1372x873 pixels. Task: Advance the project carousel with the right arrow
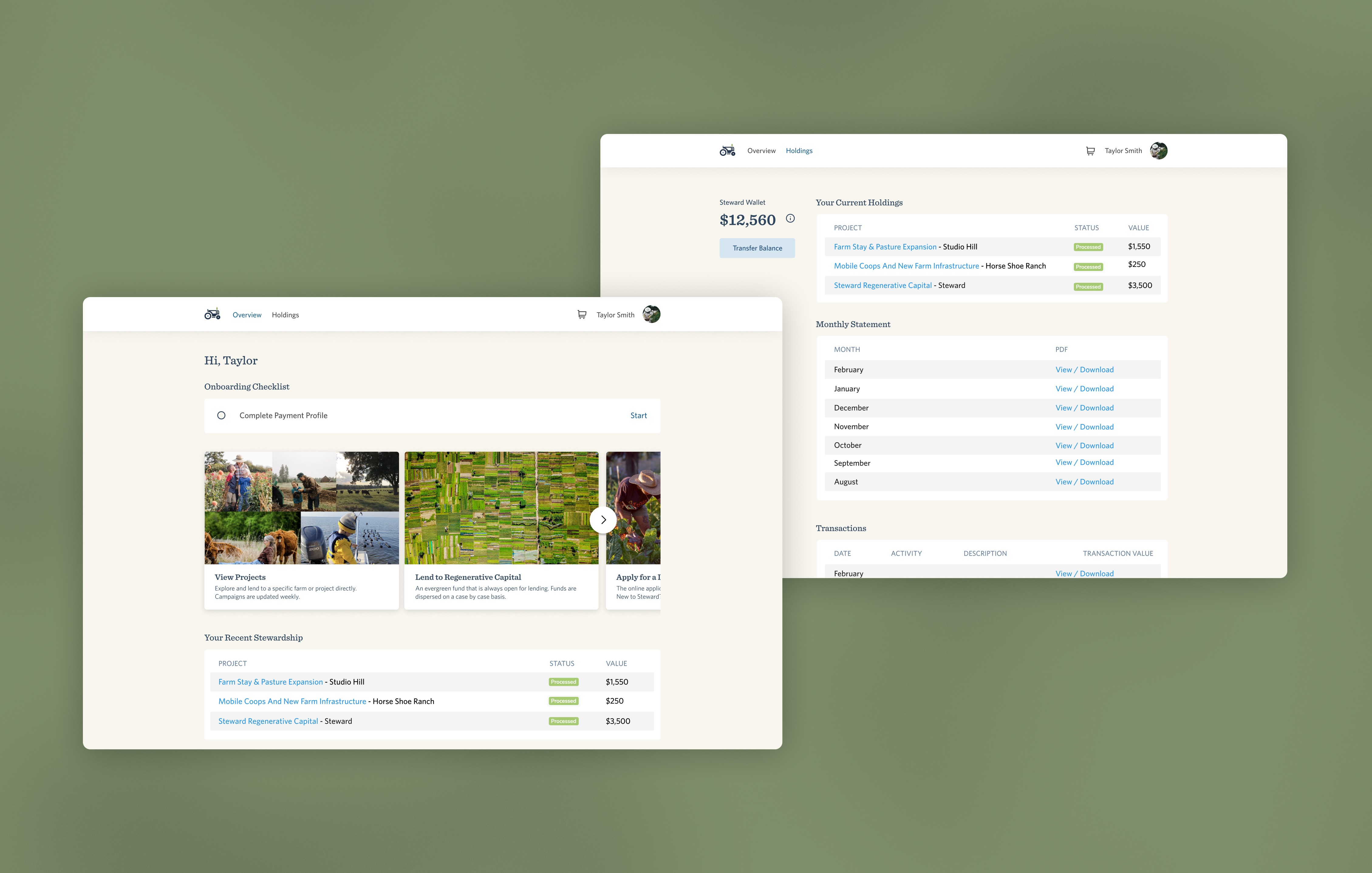[603, 519]
